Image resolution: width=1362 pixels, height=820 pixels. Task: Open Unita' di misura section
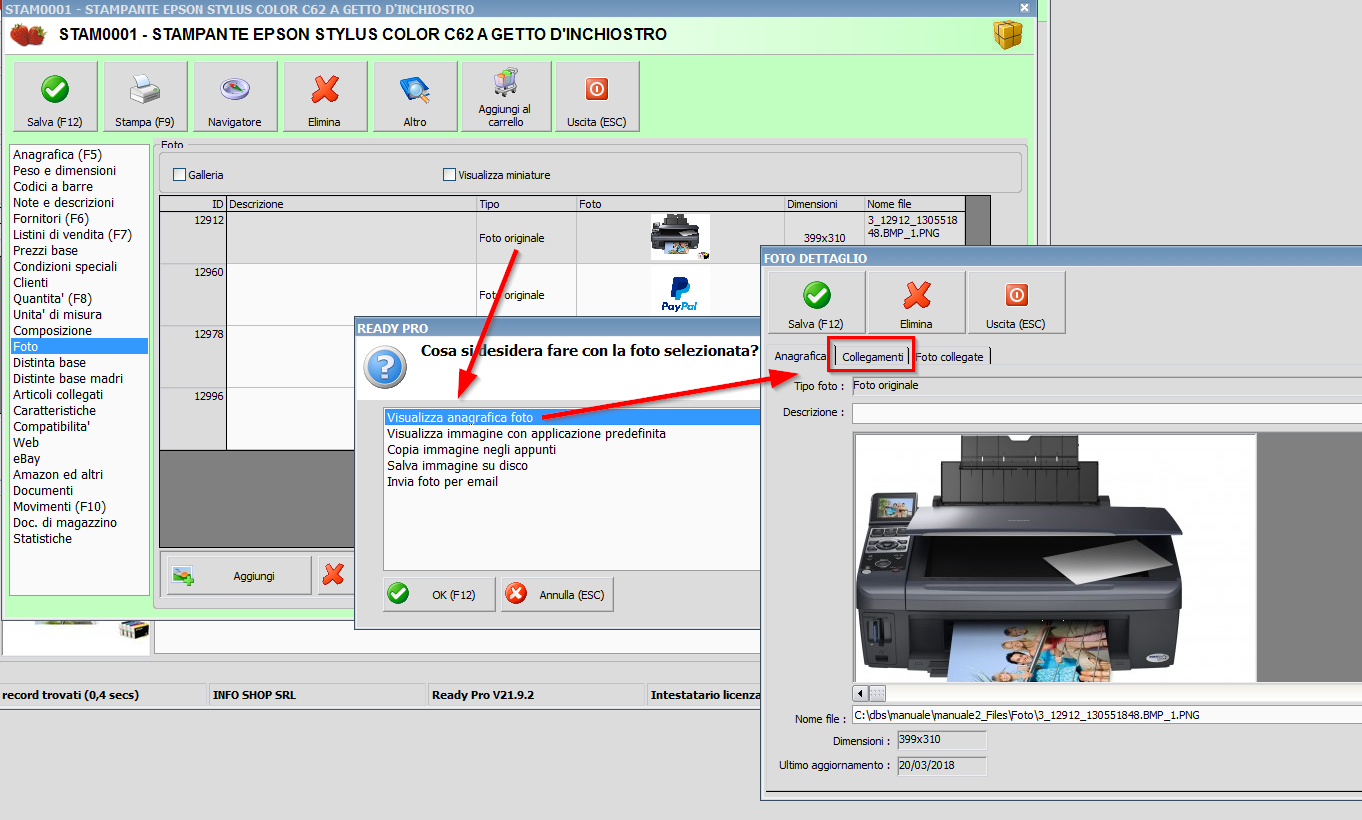(x=79, y=315)
